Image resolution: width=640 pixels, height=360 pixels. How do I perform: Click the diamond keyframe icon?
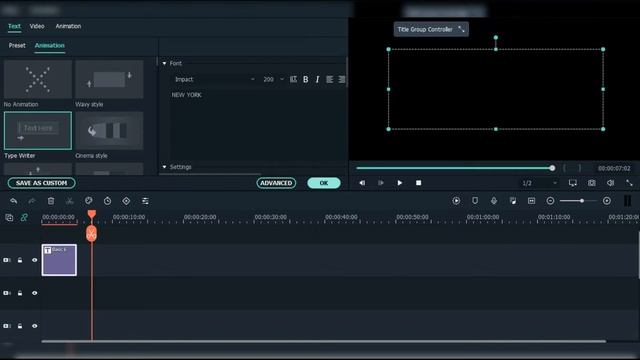click(x=126, y=201)
